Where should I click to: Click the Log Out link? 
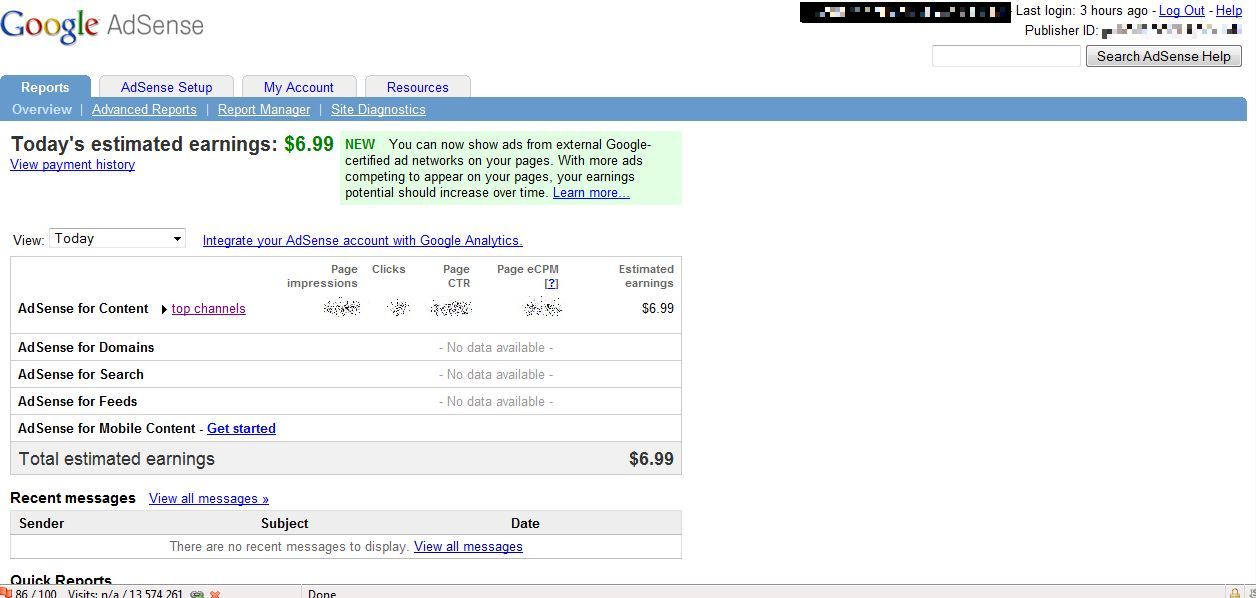pos(1182,10)
